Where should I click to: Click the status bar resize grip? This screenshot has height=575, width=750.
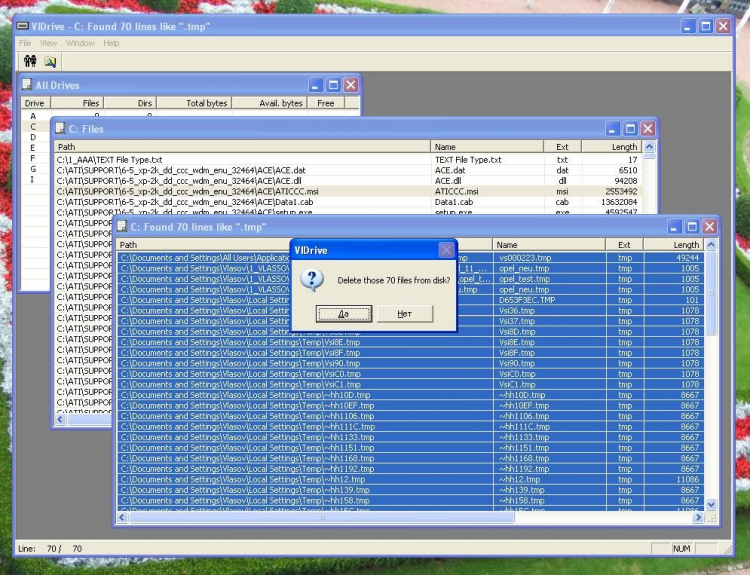pyautogui.click(x=728, y=549)
